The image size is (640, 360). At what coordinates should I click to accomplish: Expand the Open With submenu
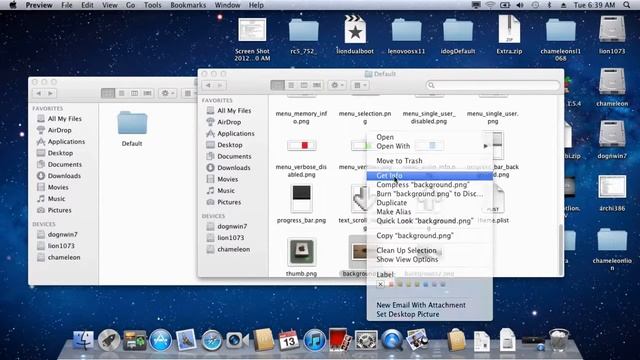(429, 146)
